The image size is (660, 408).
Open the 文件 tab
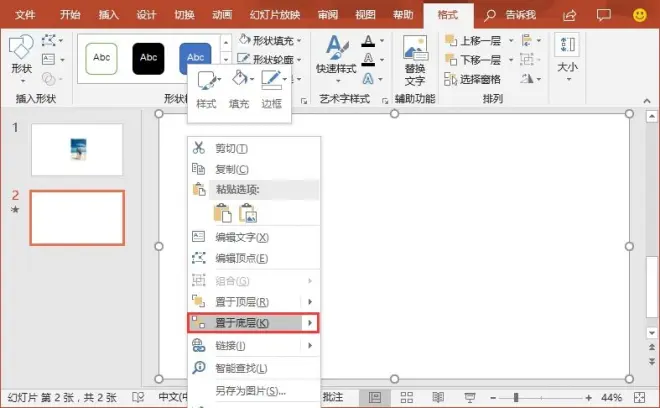point(25,15)
